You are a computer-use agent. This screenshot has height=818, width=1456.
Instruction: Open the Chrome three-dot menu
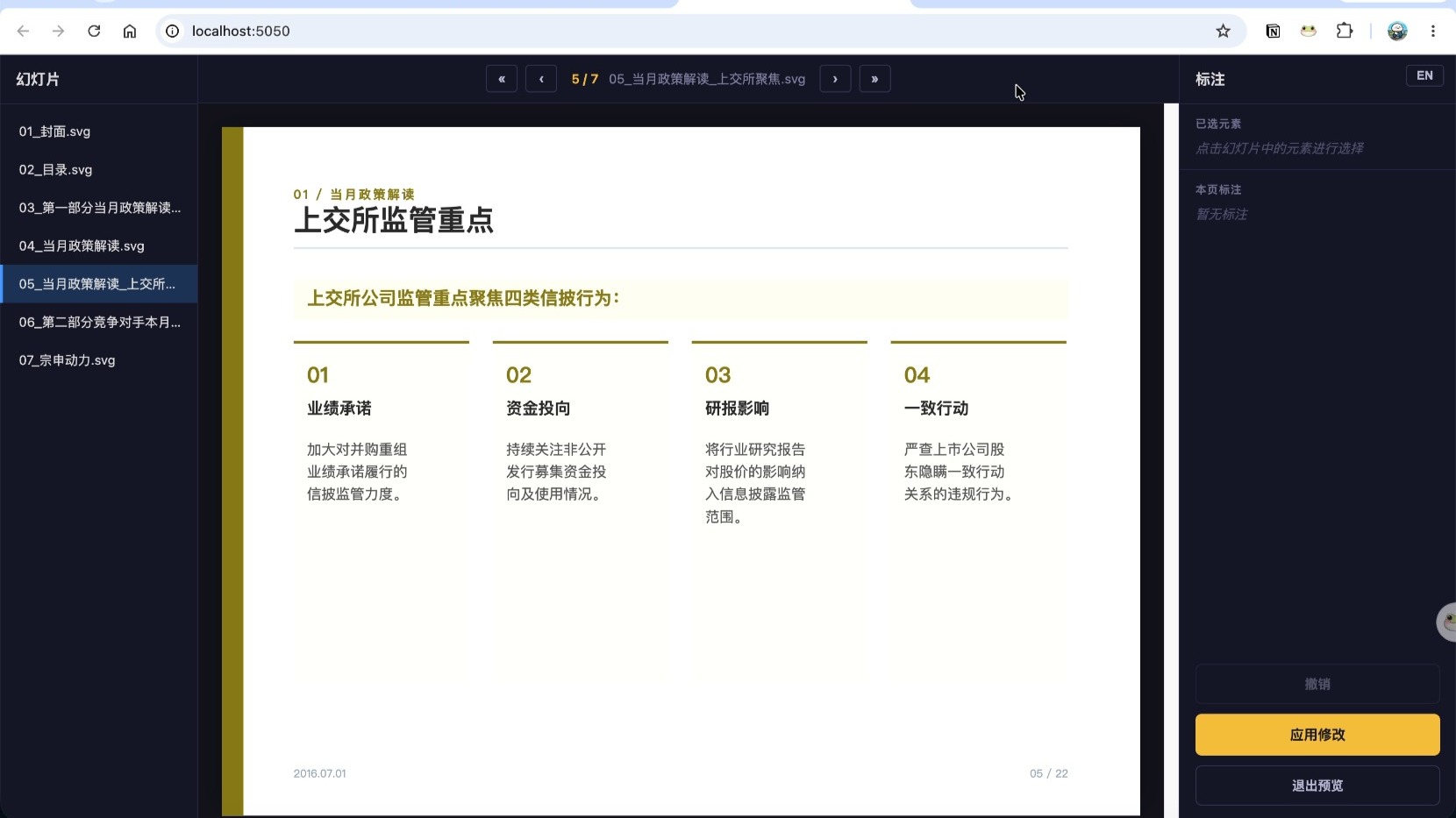tap(1433, 31)
